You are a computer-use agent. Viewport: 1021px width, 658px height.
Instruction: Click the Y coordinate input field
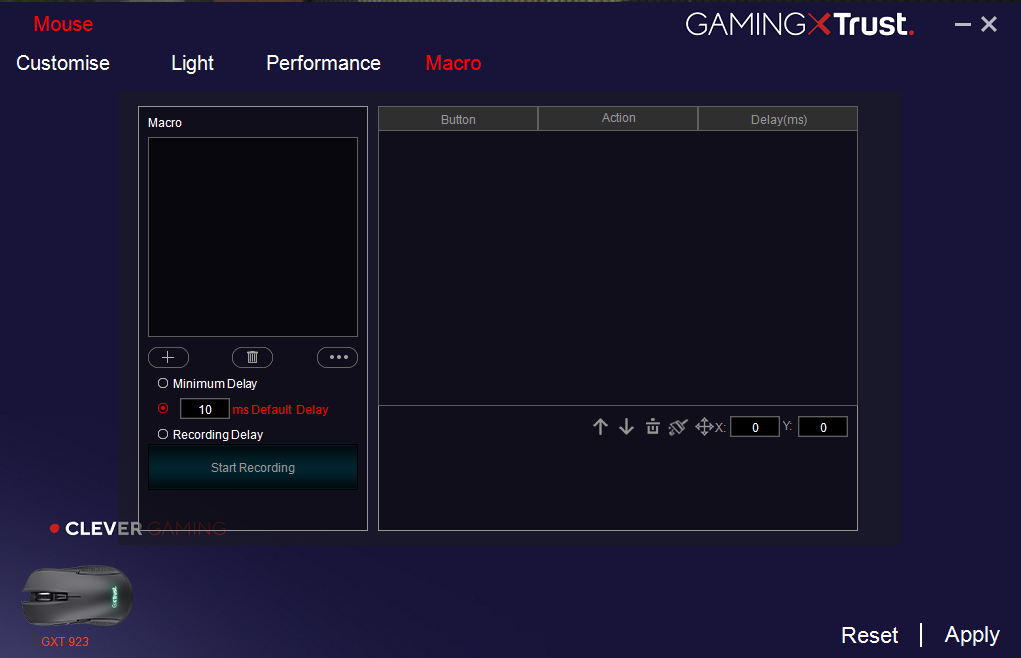(x=823, y=427)
